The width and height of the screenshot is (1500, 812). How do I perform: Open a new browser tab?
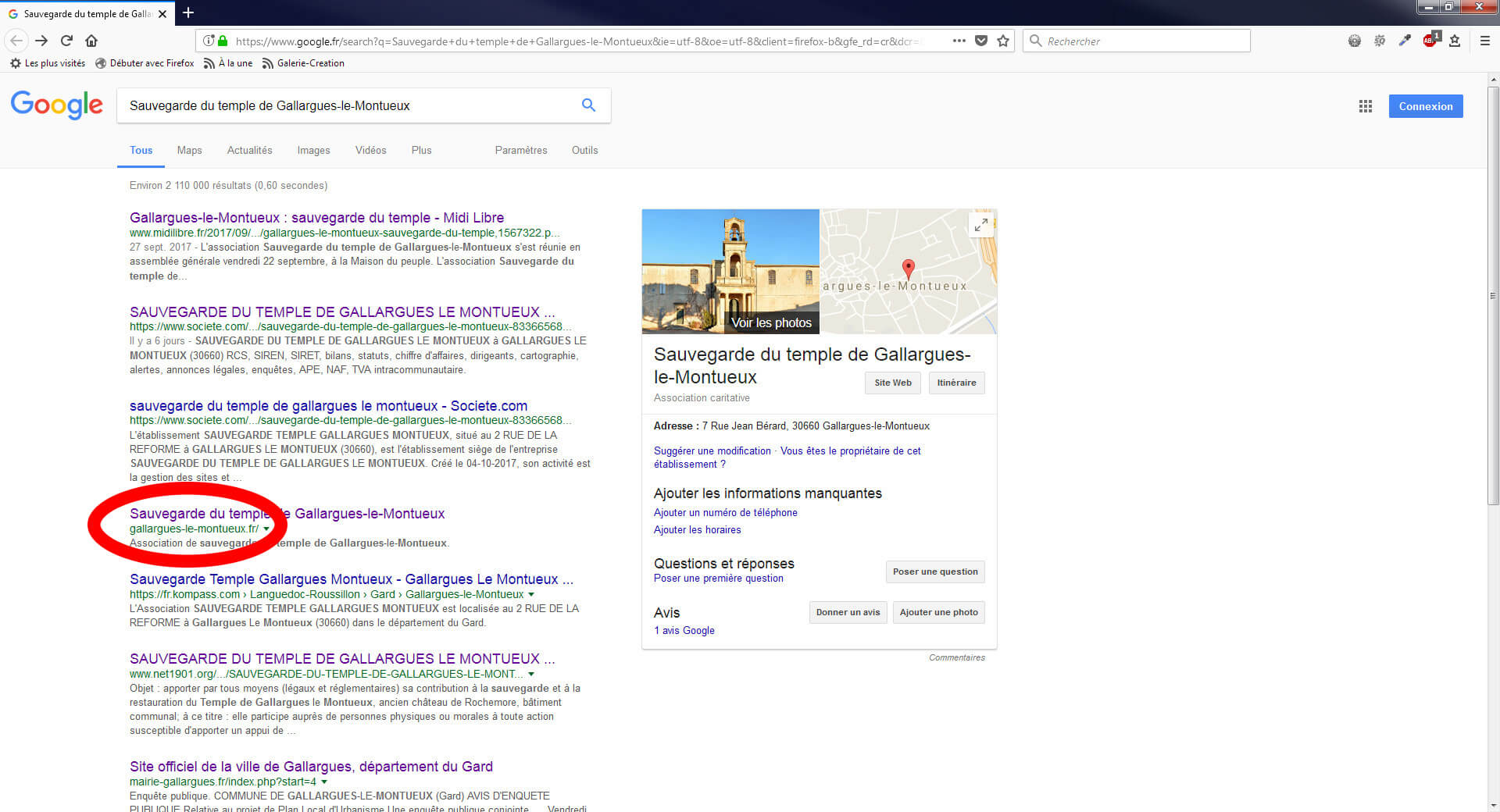tap(188, 12)
